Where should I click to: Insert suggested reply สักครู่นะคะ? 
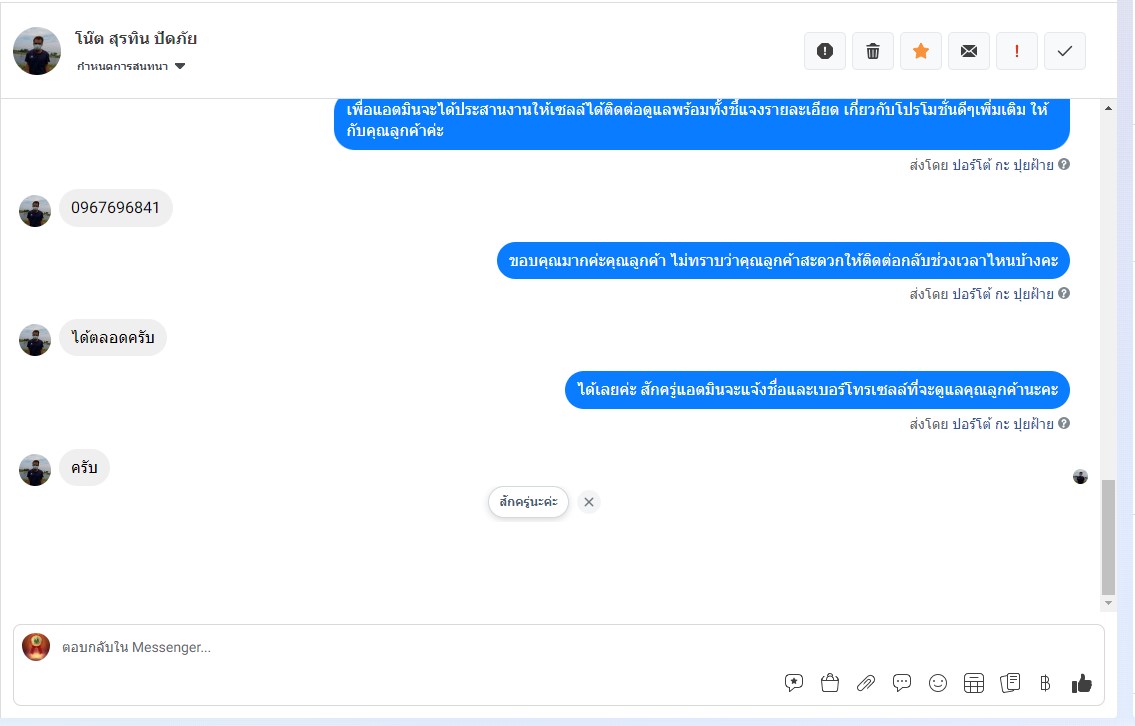528,502
